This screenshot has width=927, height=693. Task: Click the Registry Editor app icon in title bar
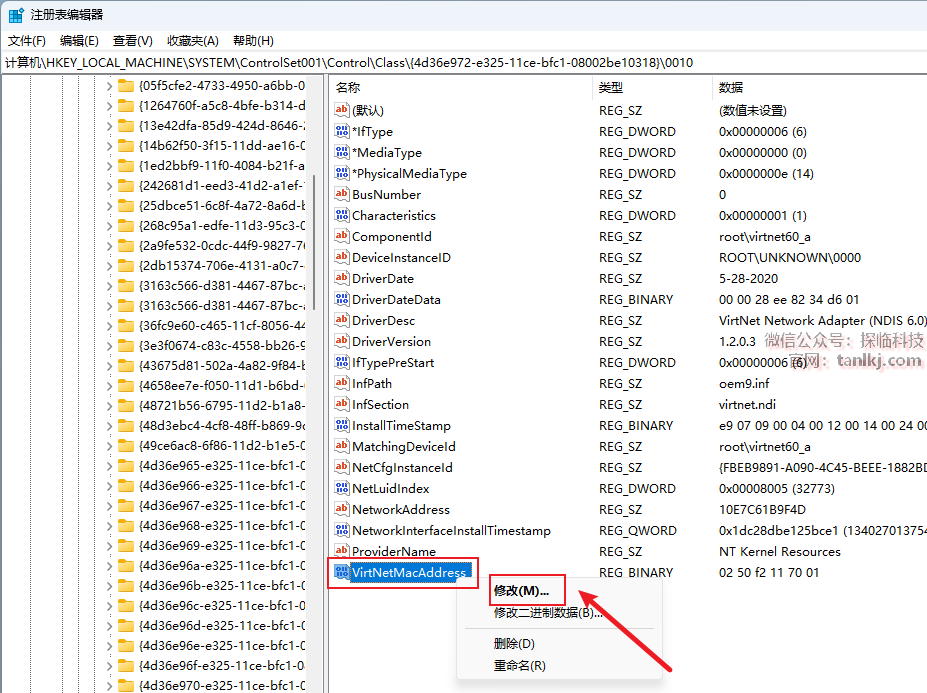[x=16, y=15]
